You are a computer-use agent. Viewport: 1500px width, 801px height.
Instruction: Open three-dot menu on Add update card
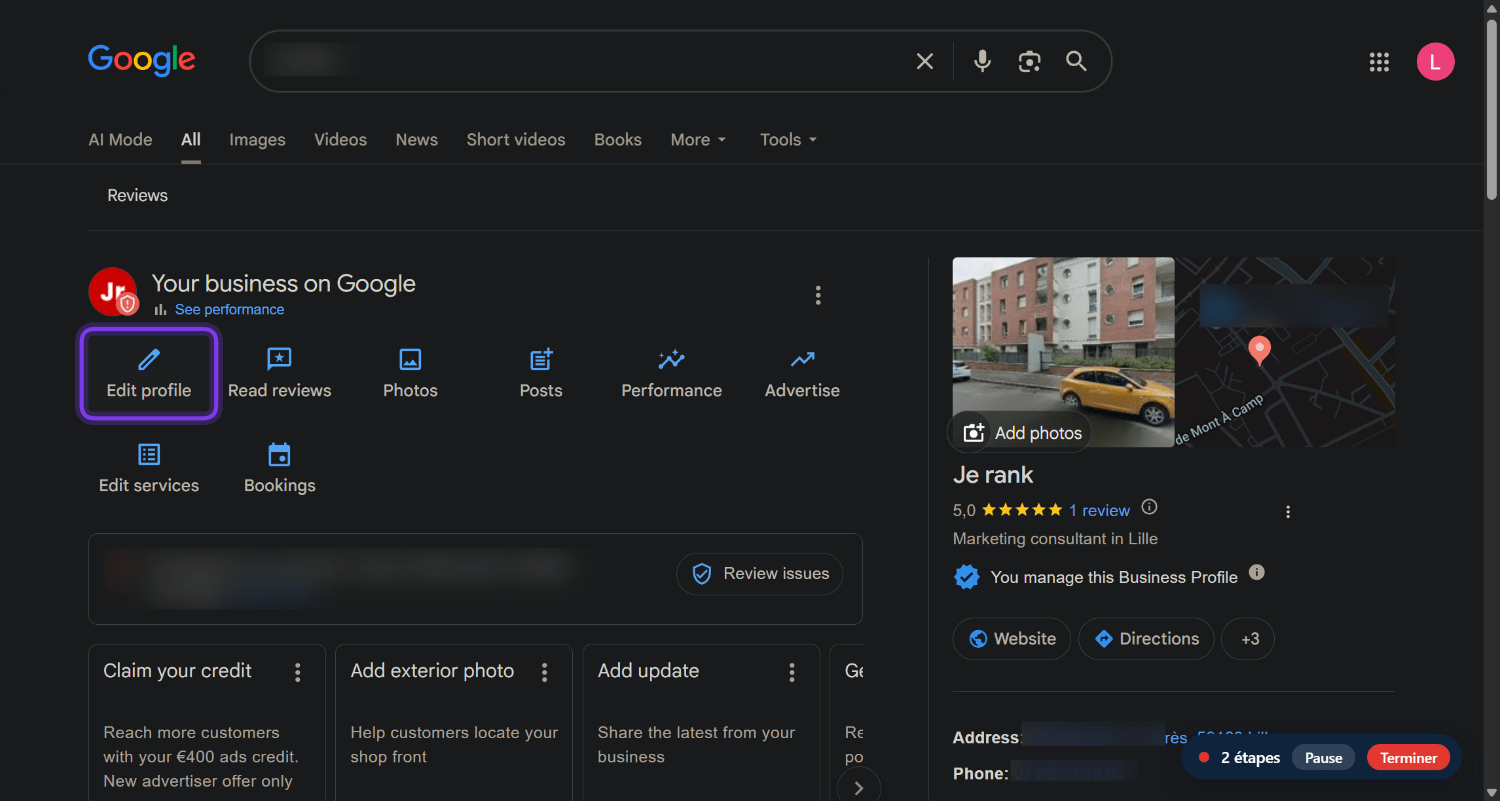[792, 673]
